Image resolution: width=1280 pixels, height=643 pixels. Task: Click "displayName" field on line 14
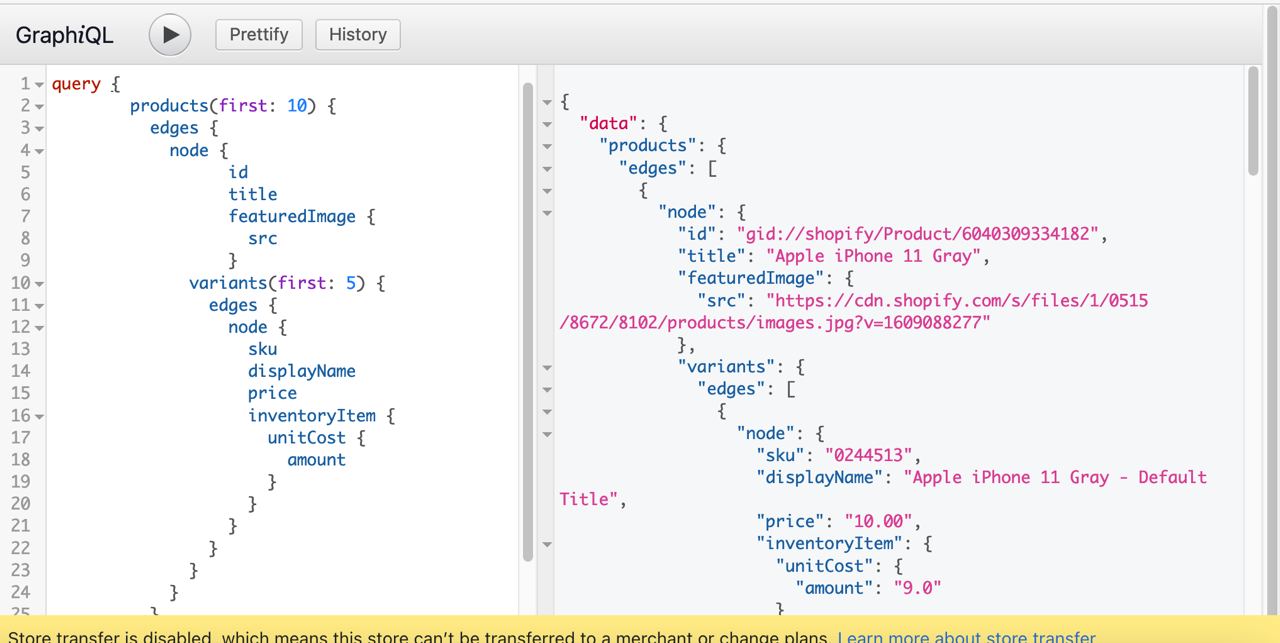coord(302,371)
